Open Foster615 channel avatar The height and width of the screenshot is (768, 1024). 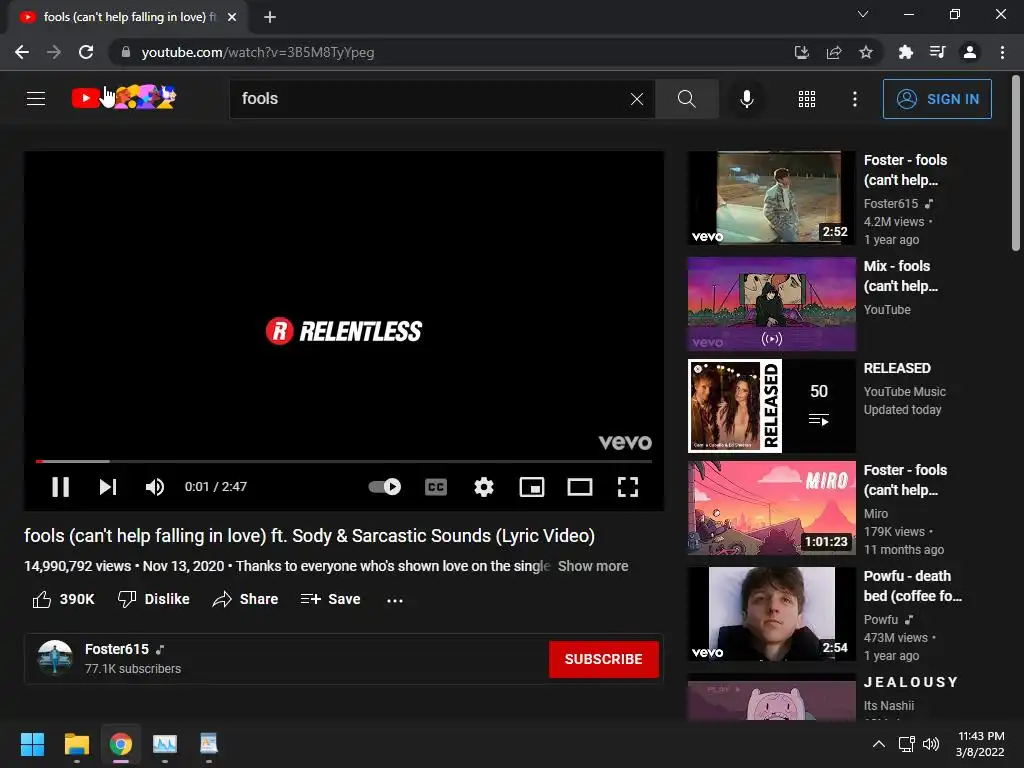tap(55, 658)
